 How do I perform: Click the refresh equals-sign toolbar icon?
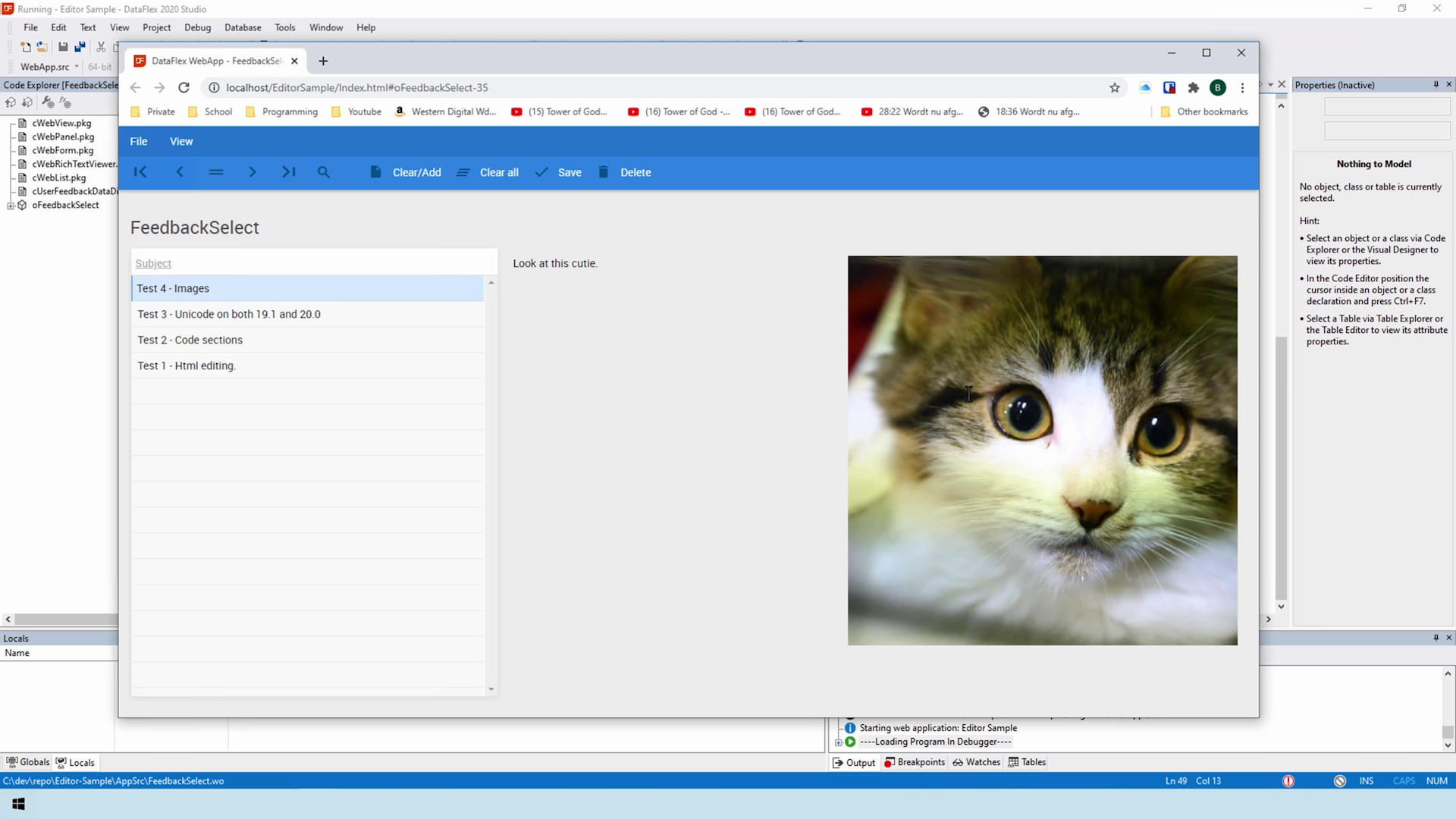(x=216, y=172)
